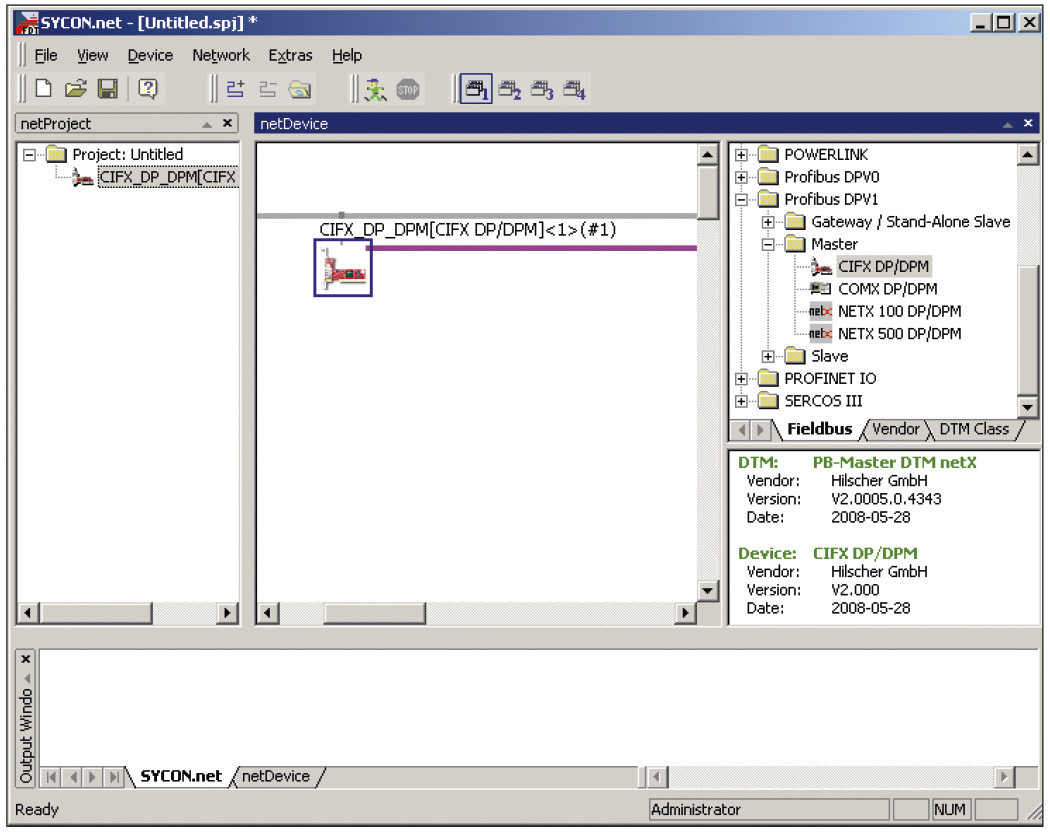The image size is (1050, 833).
Task: Switch to netDevice output tab
Action: pos(276,777)
